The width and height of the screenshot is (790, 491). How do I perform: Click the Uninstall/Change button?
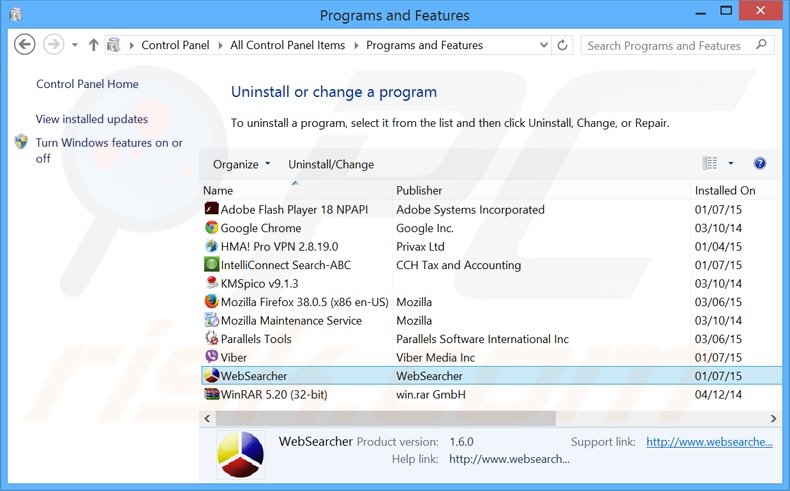pyautogui.click(x=331, y=164)
